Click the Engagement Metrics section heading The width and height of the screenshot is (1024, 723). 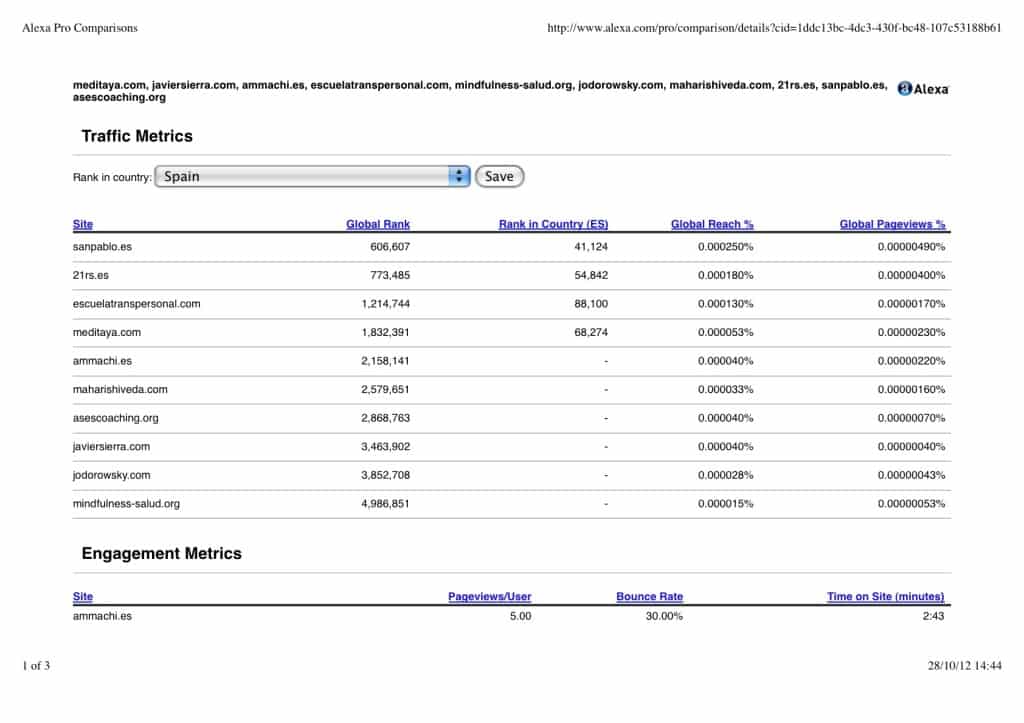[x=161, y=553]
